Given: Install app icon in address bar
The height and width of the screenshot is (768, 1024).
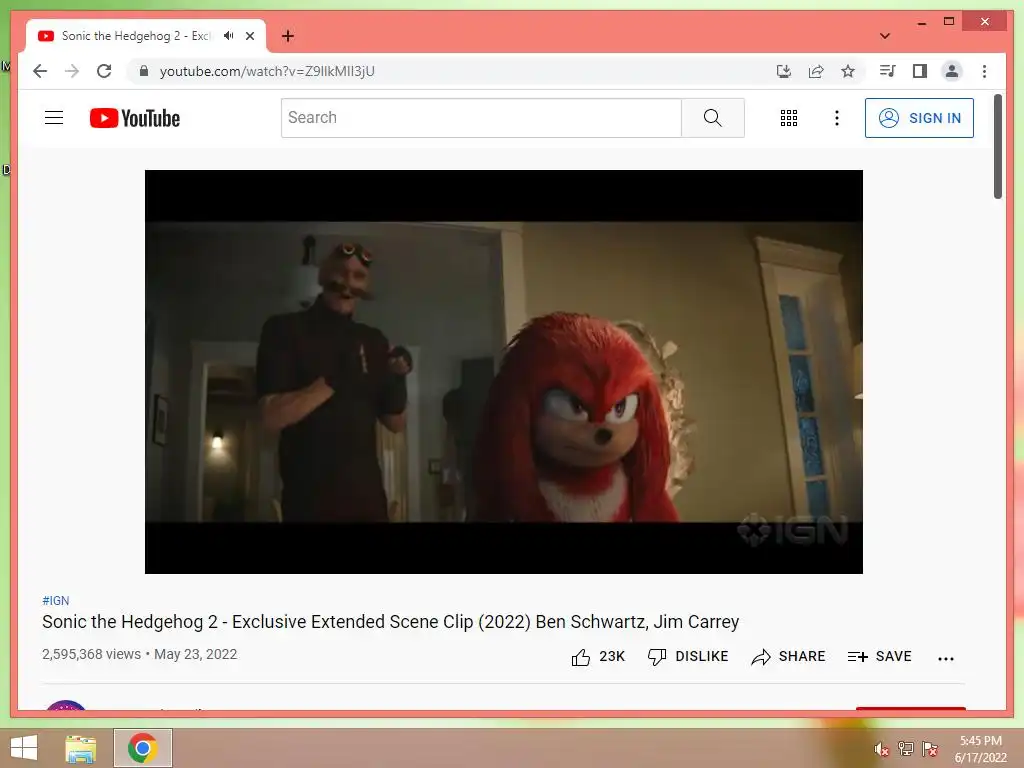Looking at the screenshot, I should 784,71.
